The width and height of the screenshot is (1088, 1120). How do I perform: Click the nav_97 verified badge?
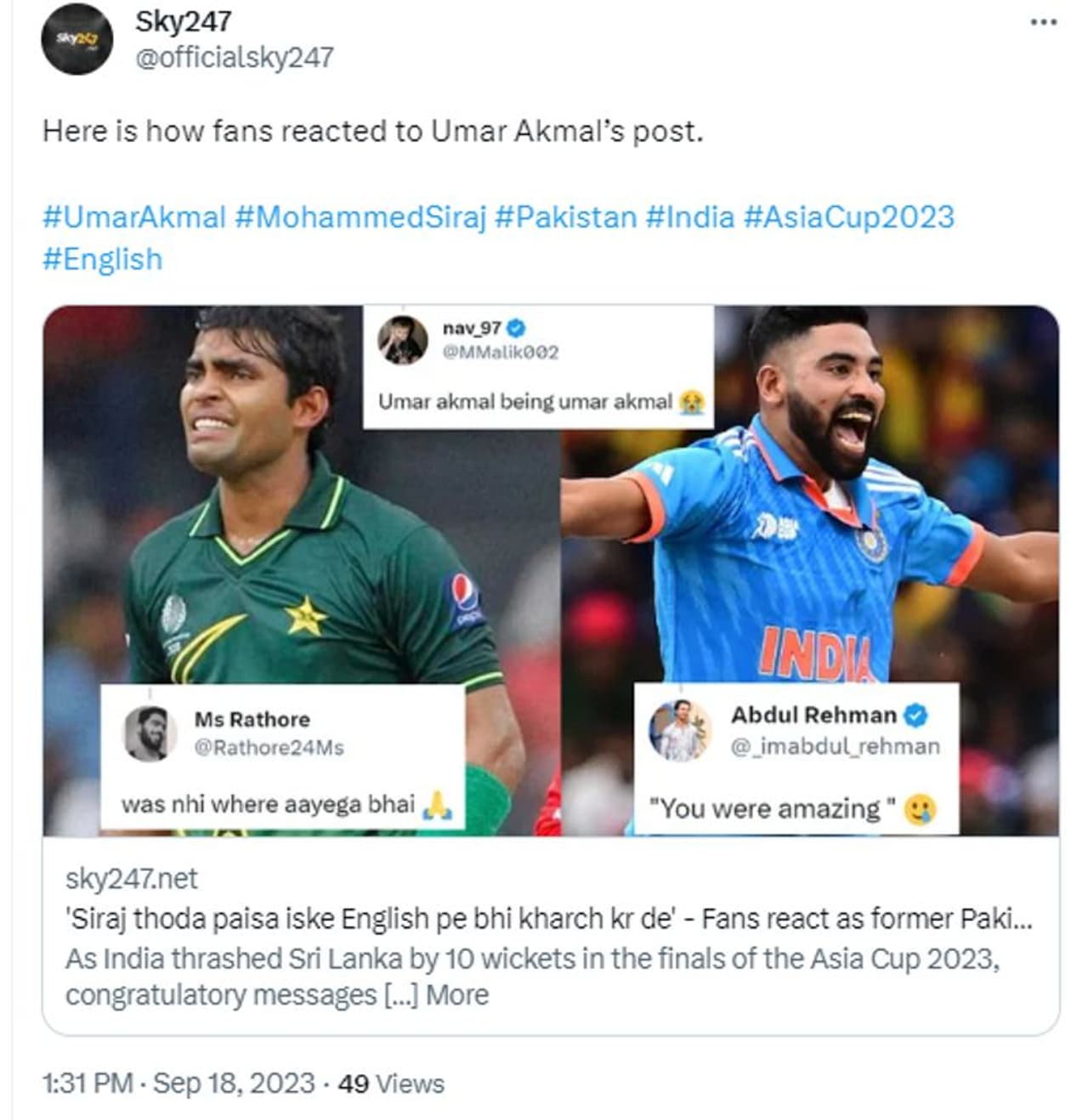point(517,328)
